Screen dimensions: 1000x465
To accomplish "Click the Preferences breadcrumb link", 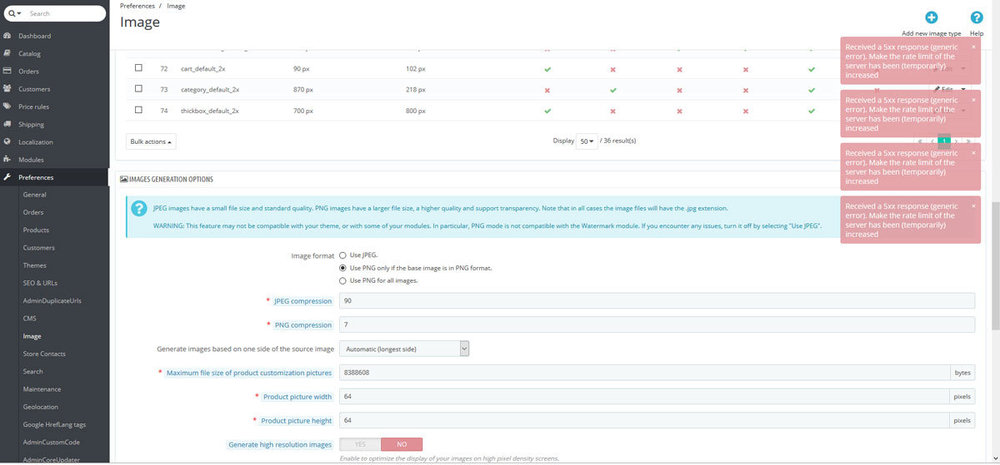I will (x=137, y=6).
